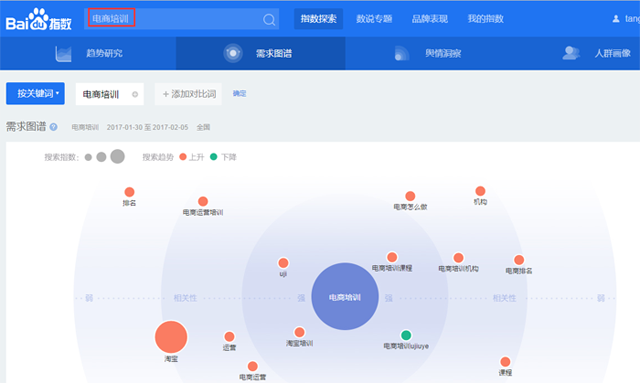Click the user account icon
Image resolution: width=640 pixels, height=383 pixels.
(x=616, y=19)
